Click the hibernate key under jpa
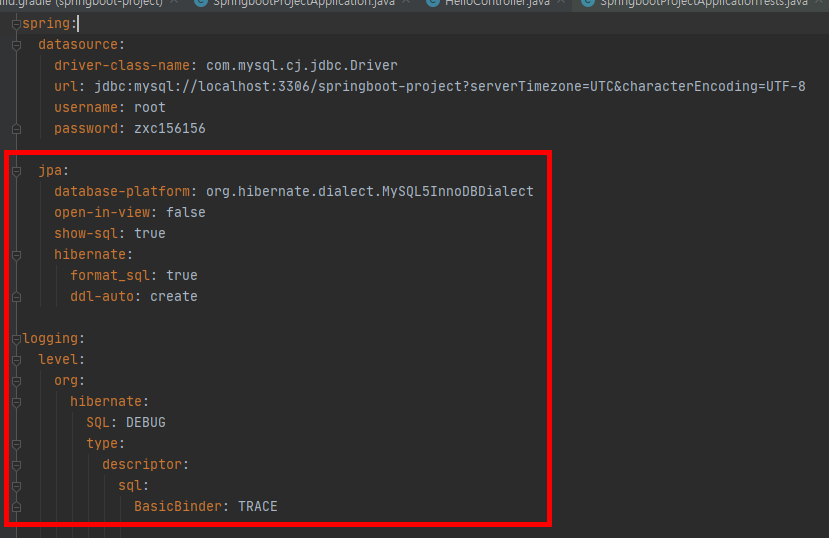The image size is (829, 538). (x=90, y=255)
